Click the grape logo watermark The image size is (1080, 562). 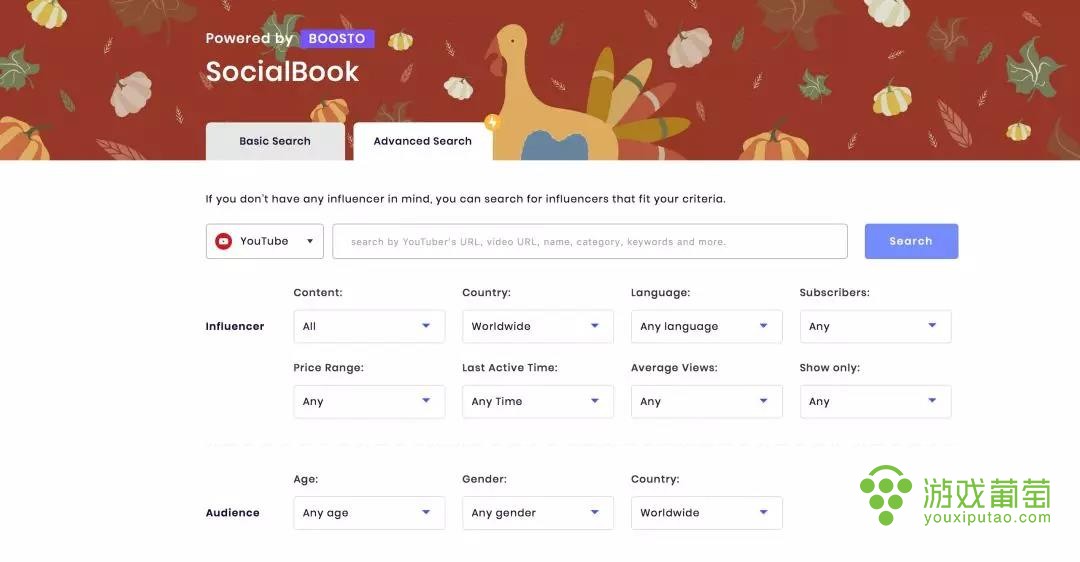click(x=886, y=495)
